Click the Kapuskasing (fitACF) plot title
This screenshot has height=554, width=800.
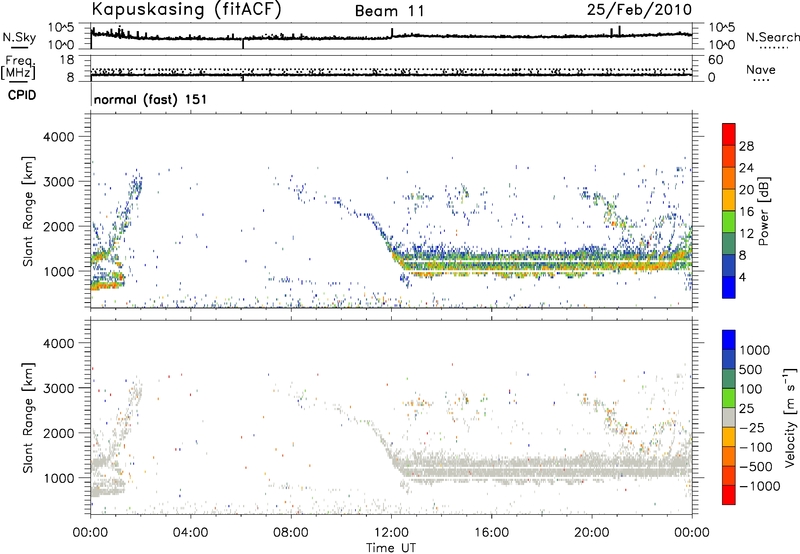(x=187, y=10)
